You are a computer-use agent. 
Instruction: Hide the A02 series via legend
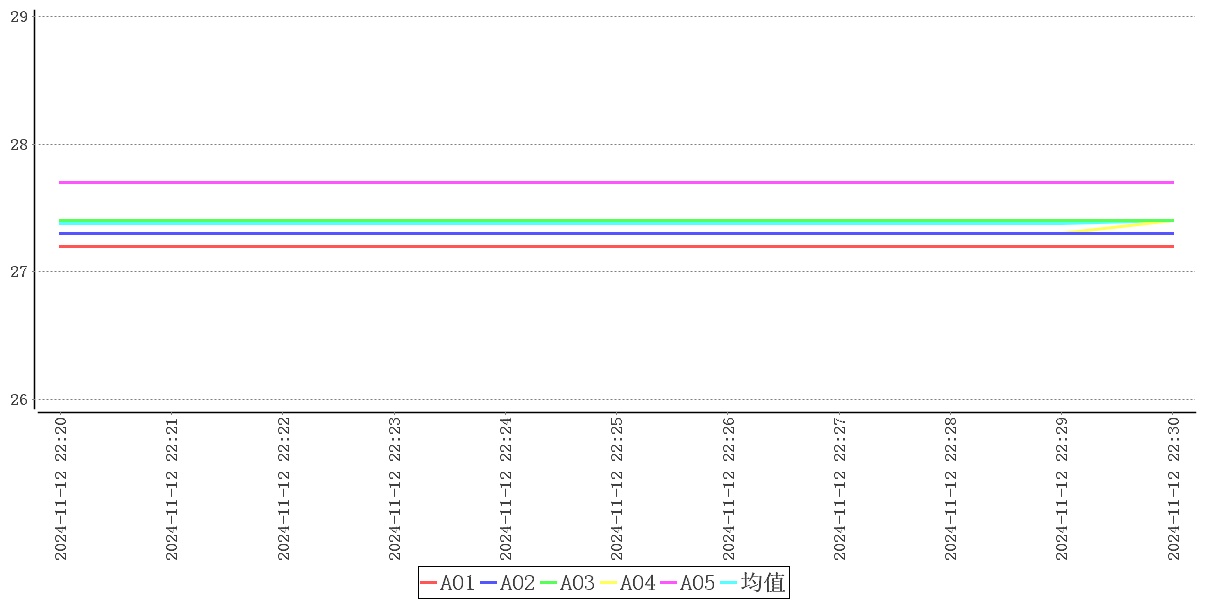click(x=508, y=583)
